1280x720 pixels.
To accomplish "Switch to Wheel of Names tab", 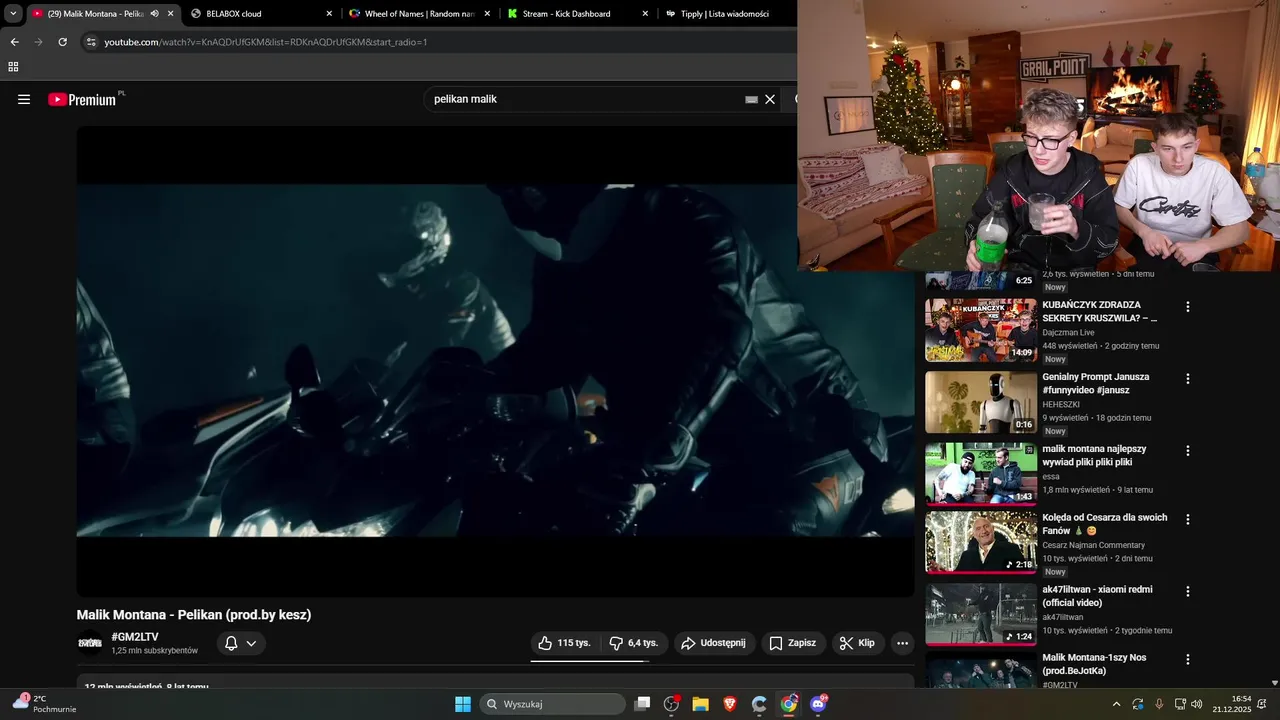I will coord(420,14).
